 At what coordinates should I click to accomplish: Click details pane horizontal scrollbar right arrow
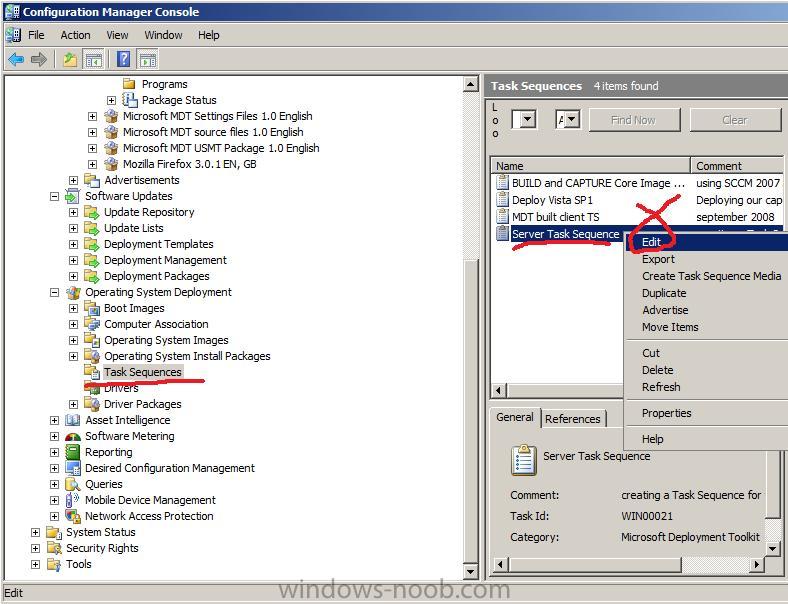point(756,565)
